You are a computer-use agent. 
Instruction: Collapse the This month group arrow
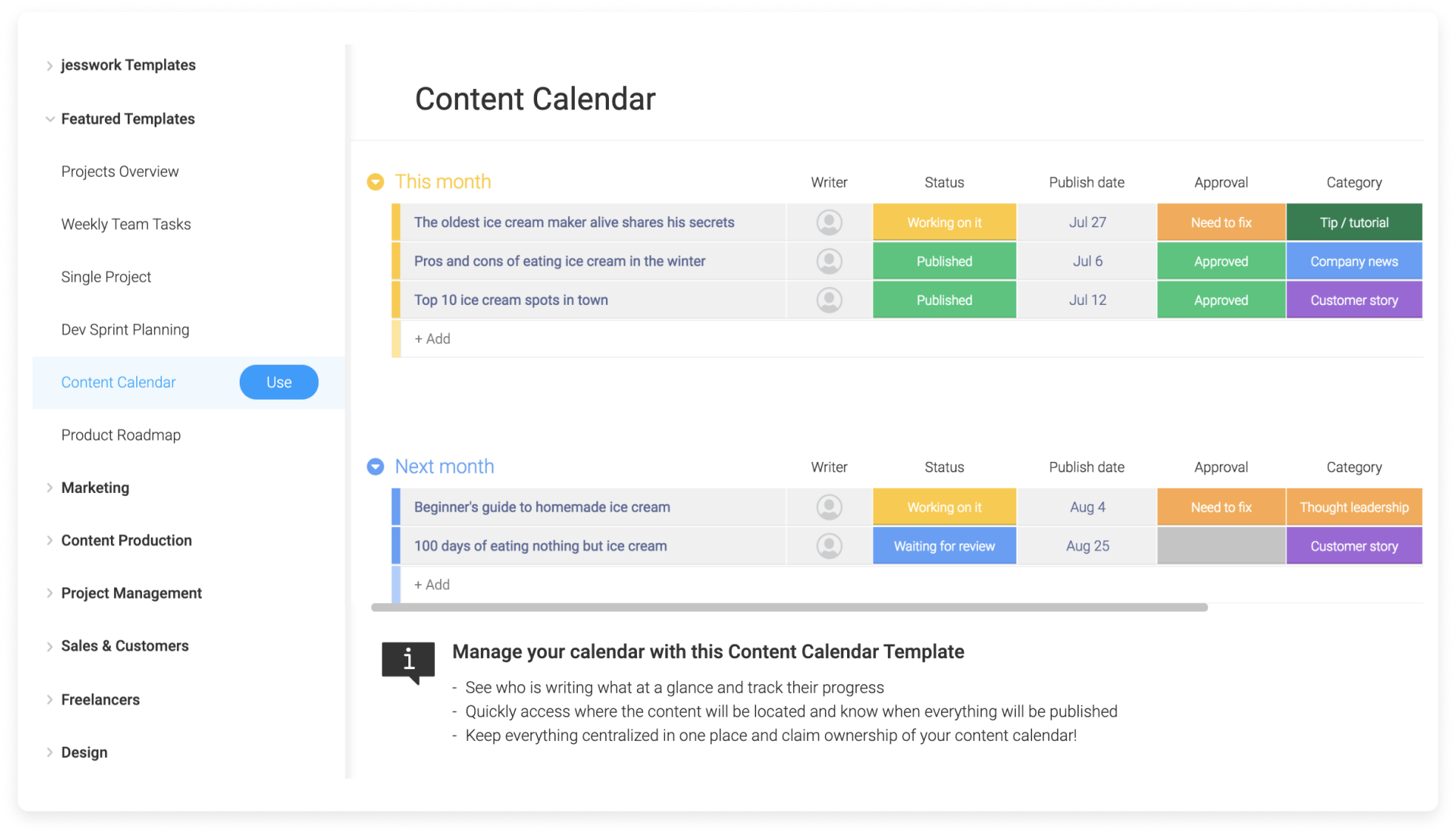click(376, 181)
